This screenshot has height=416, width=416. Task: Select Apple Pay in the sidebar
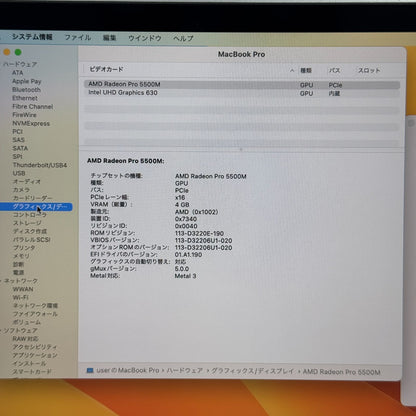tap(27, 81)
